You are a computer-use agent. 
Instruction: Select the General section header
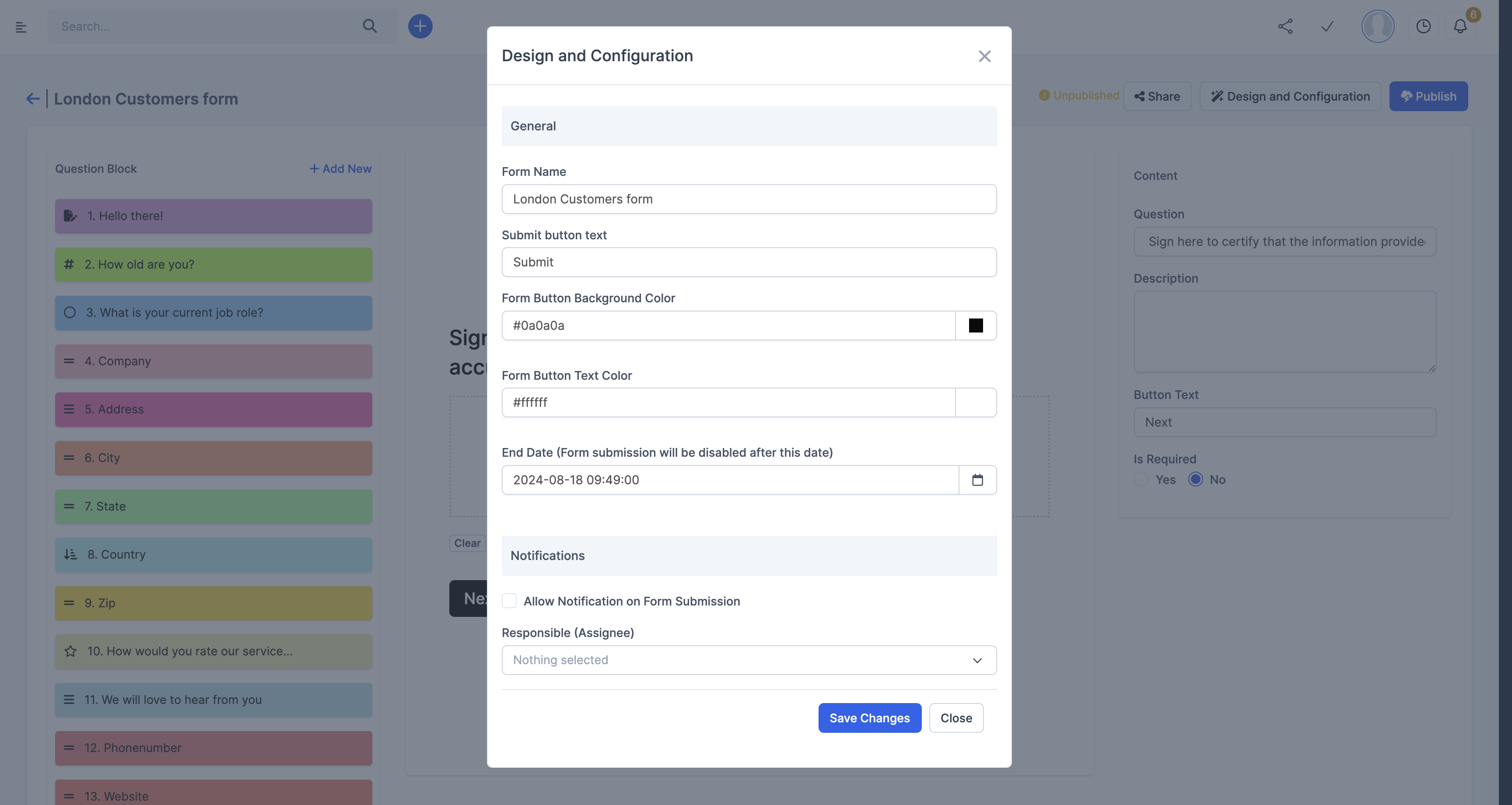pyautogui.click(x=533, y=126)
